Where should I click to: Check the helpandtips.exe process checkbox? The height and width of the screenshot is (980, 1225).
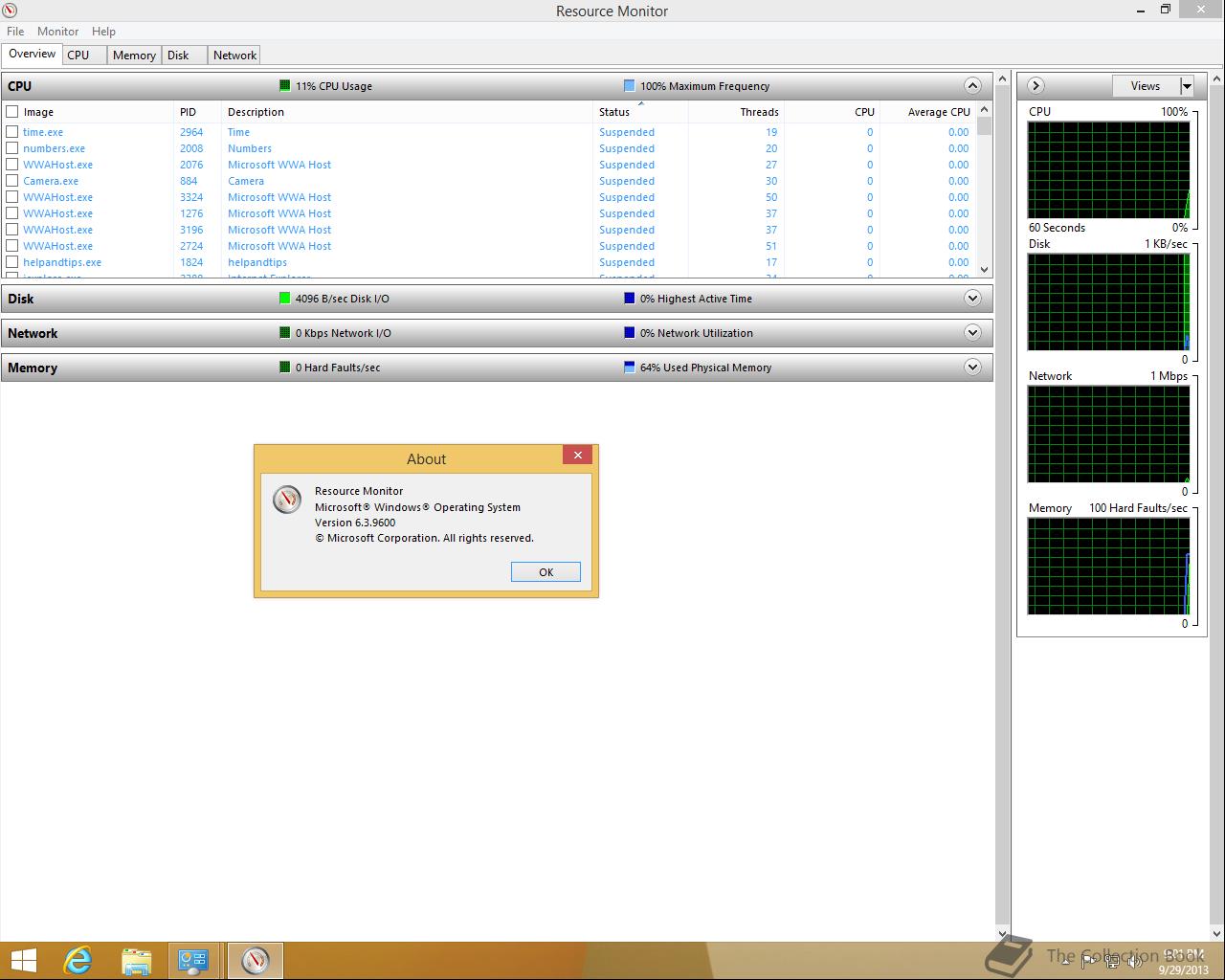[x=12, y=262]
